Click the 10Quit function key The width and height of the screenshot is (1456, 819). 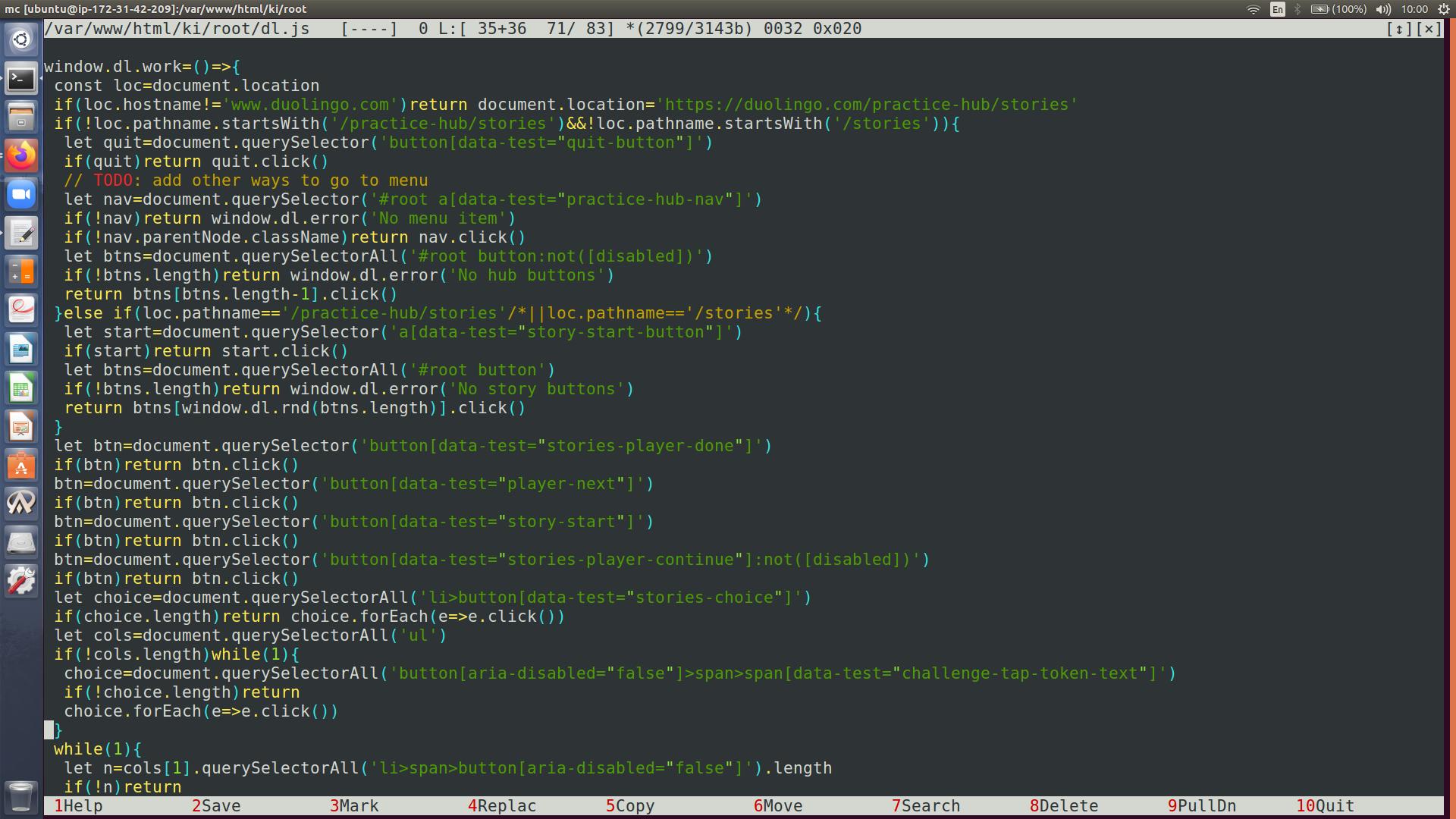tap(1324, 806)
